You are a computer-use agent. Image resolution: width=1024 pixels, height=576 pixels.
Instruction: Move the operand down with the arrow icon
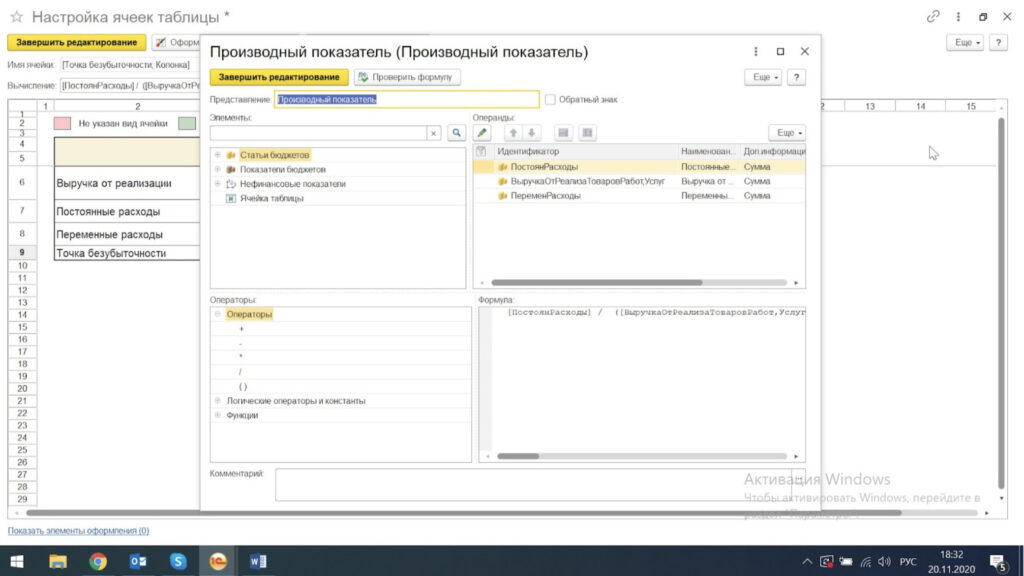pos(532,133)
